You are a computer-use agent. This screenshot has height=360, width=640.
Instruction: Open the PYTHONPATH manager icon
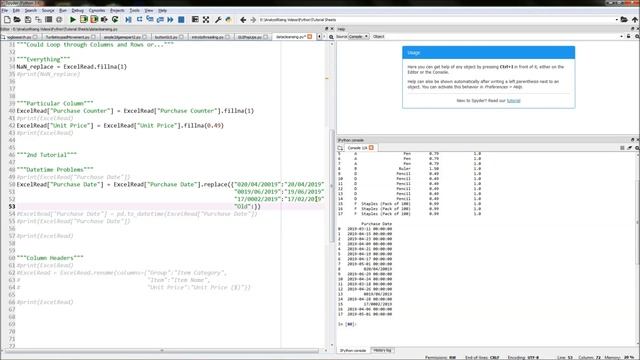229,19
